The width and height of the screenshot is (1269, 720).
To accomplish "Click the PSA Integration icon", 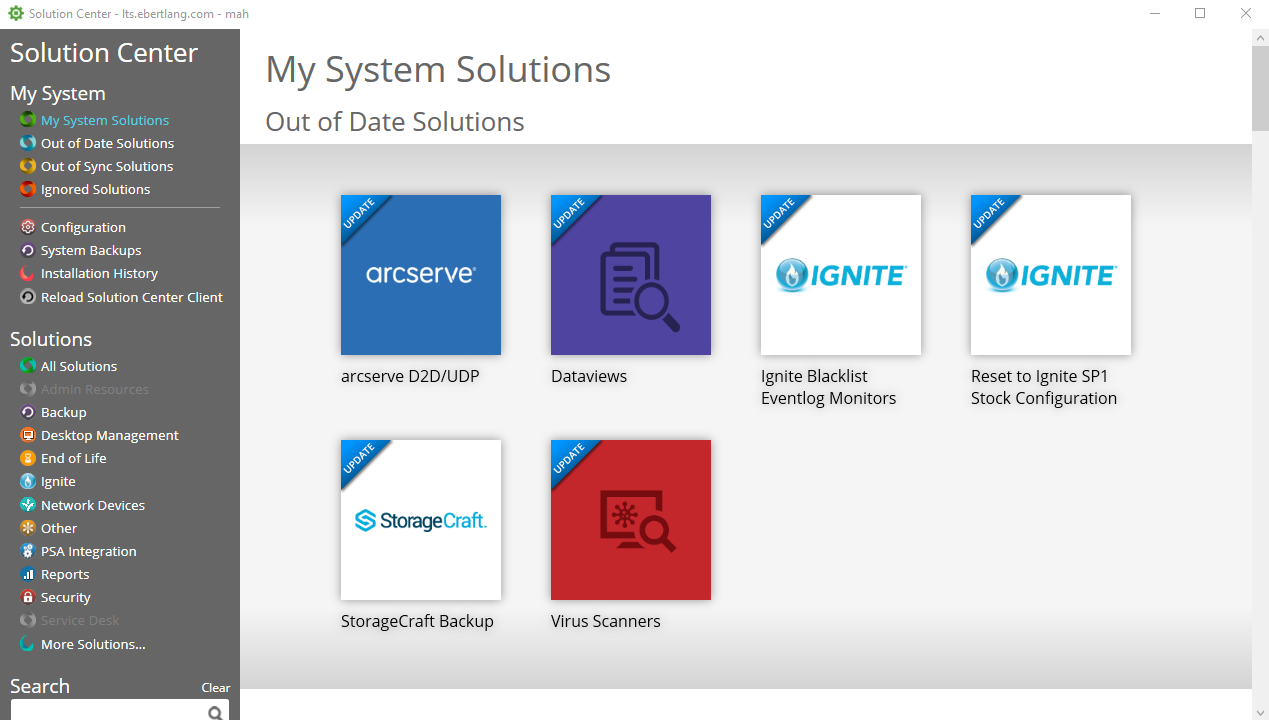I will [x=28, y=551].
